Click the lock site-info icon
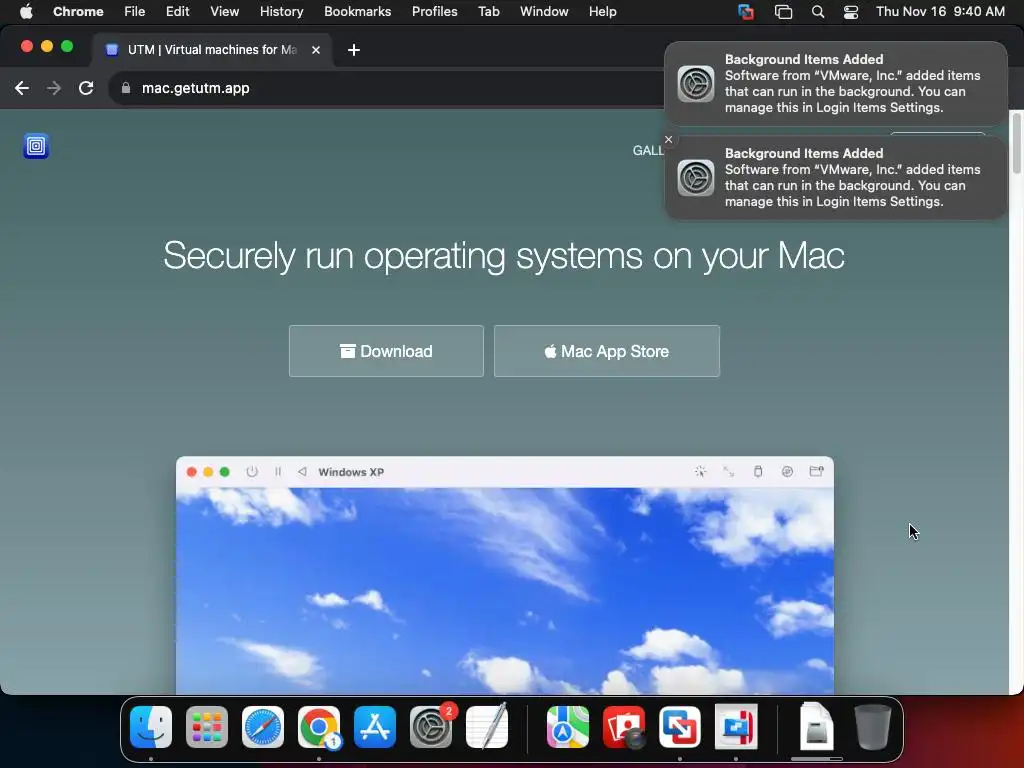The height and width of the screenshot is (768, 1024). tap(125, 88)
